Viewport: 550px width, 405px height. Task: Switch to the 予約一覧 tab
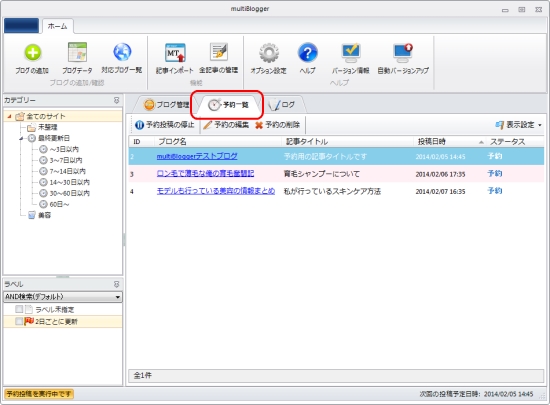coord(228,104)
